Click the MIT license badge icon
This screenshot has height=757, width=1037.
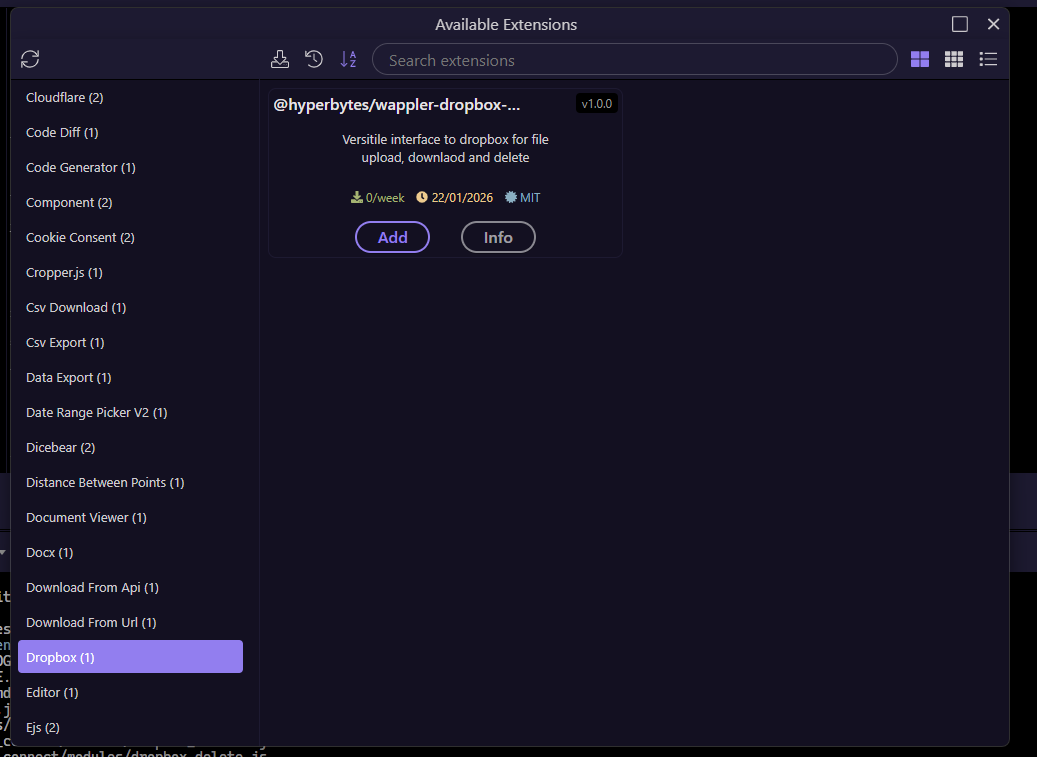tap(512, 198)
